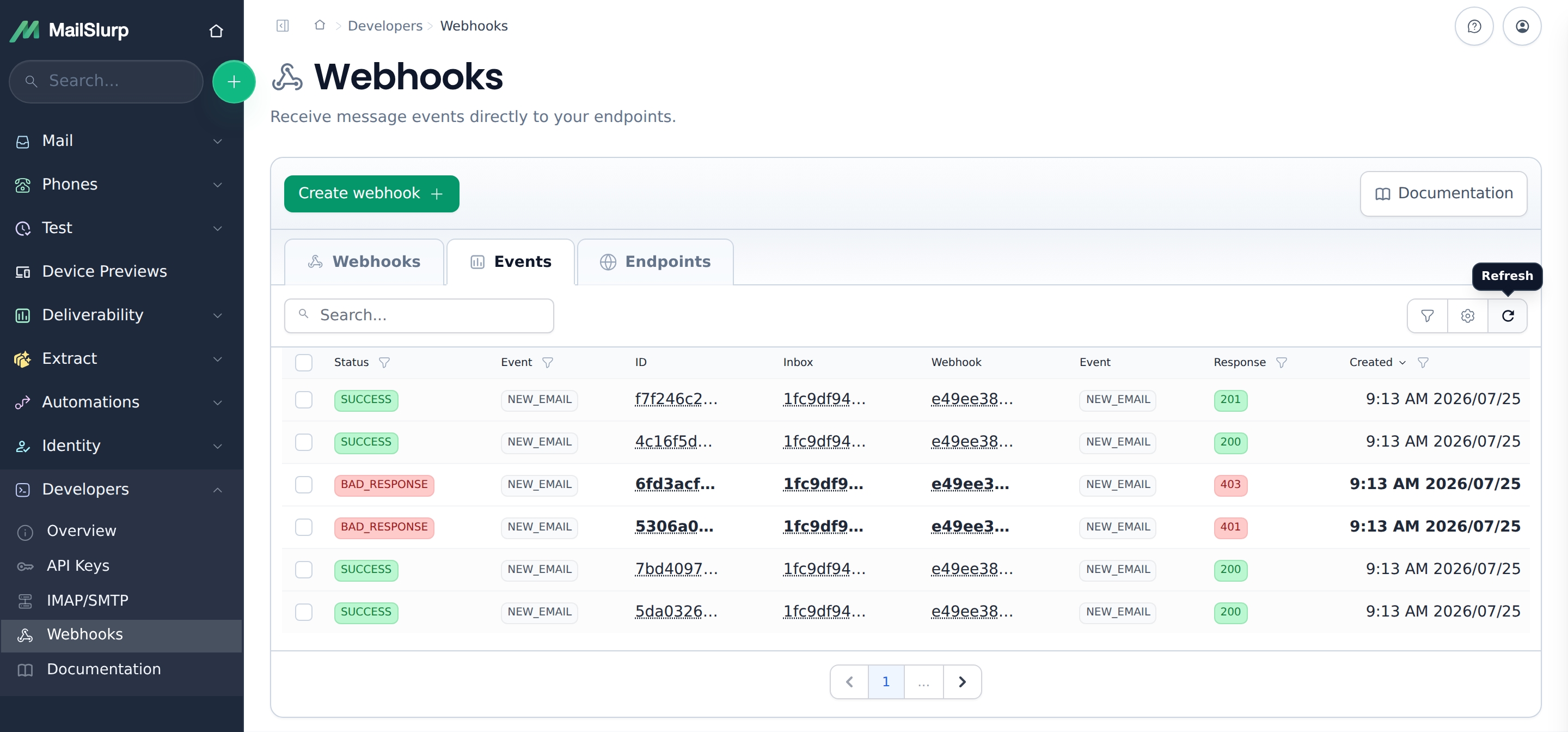Filter by Response column funnel icon
1568x732 pixels.
point(1281,362)
